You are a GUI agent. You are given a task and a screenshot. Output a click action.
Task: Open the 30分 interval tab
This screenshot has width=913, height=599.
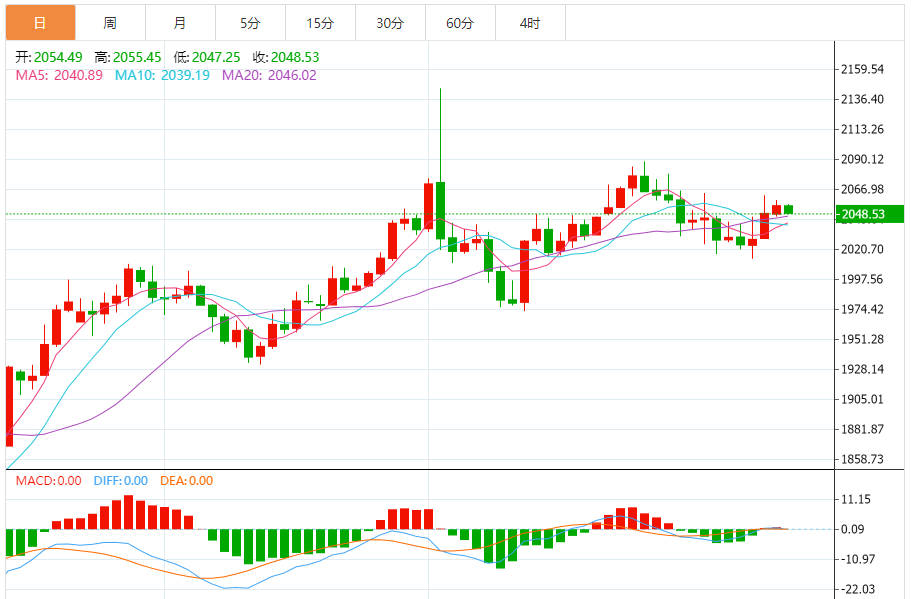point(390,23)
